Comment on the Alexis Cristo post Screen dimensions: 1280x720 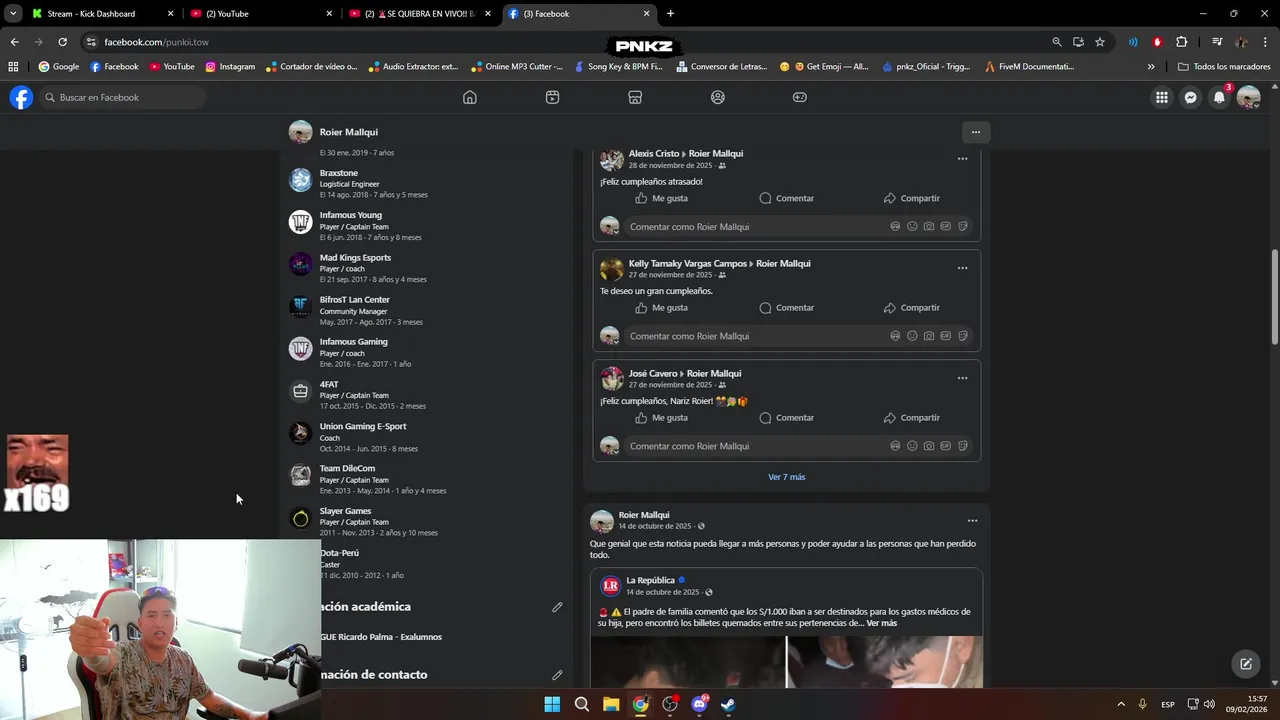pyautogui.click(x=786, y=198)
